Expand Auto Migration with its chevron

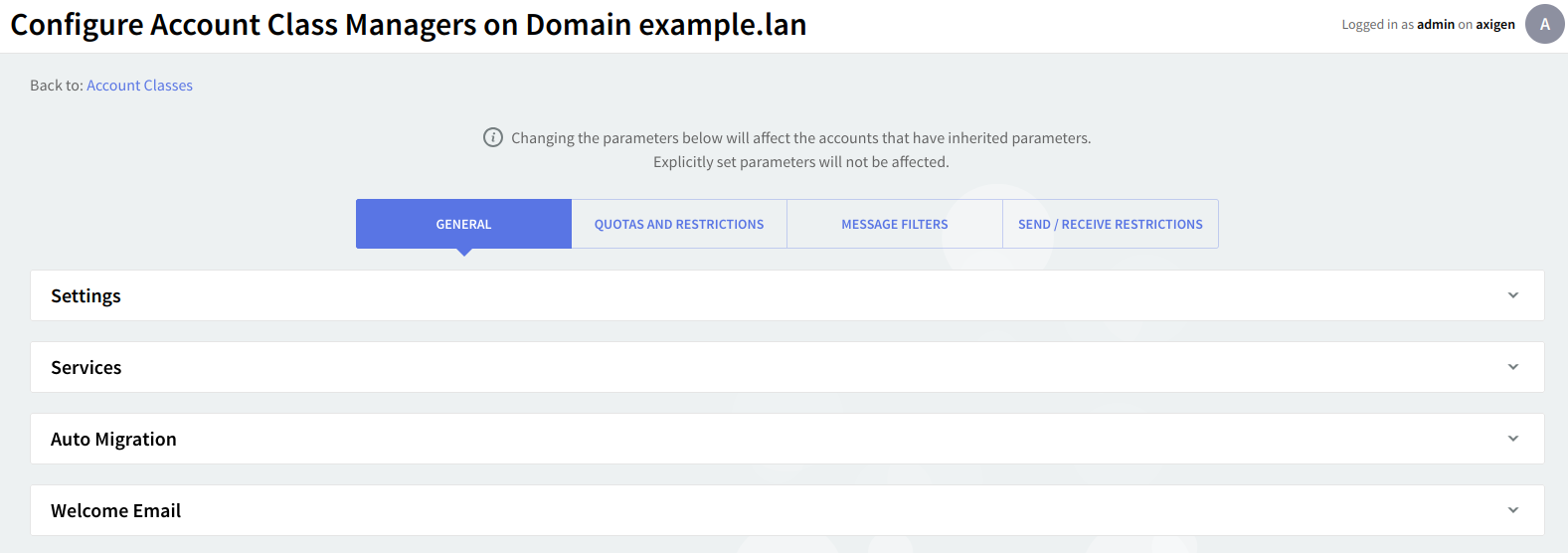(1512, 439)
